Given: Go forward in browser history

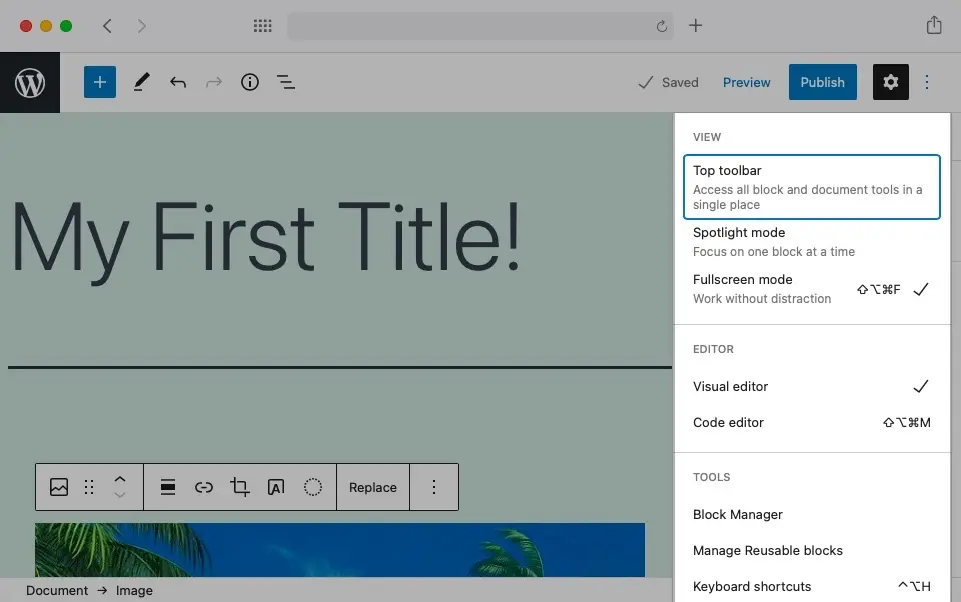Looking at the screenshot, I should coord(142,26).
